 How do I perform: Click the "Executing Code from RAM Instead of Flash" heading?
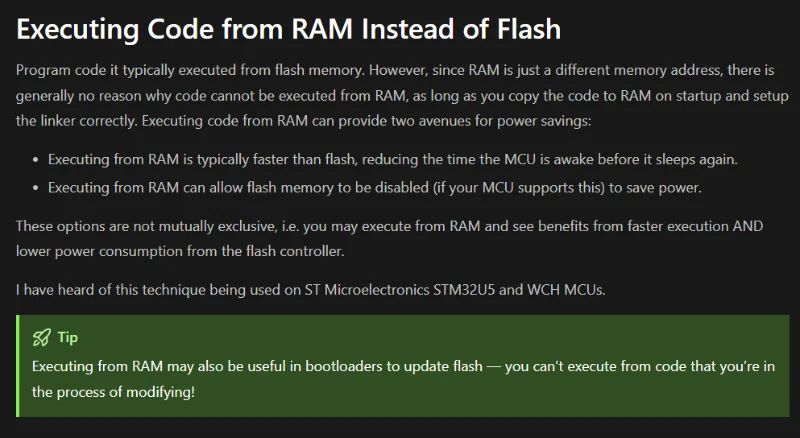[289, 30]
